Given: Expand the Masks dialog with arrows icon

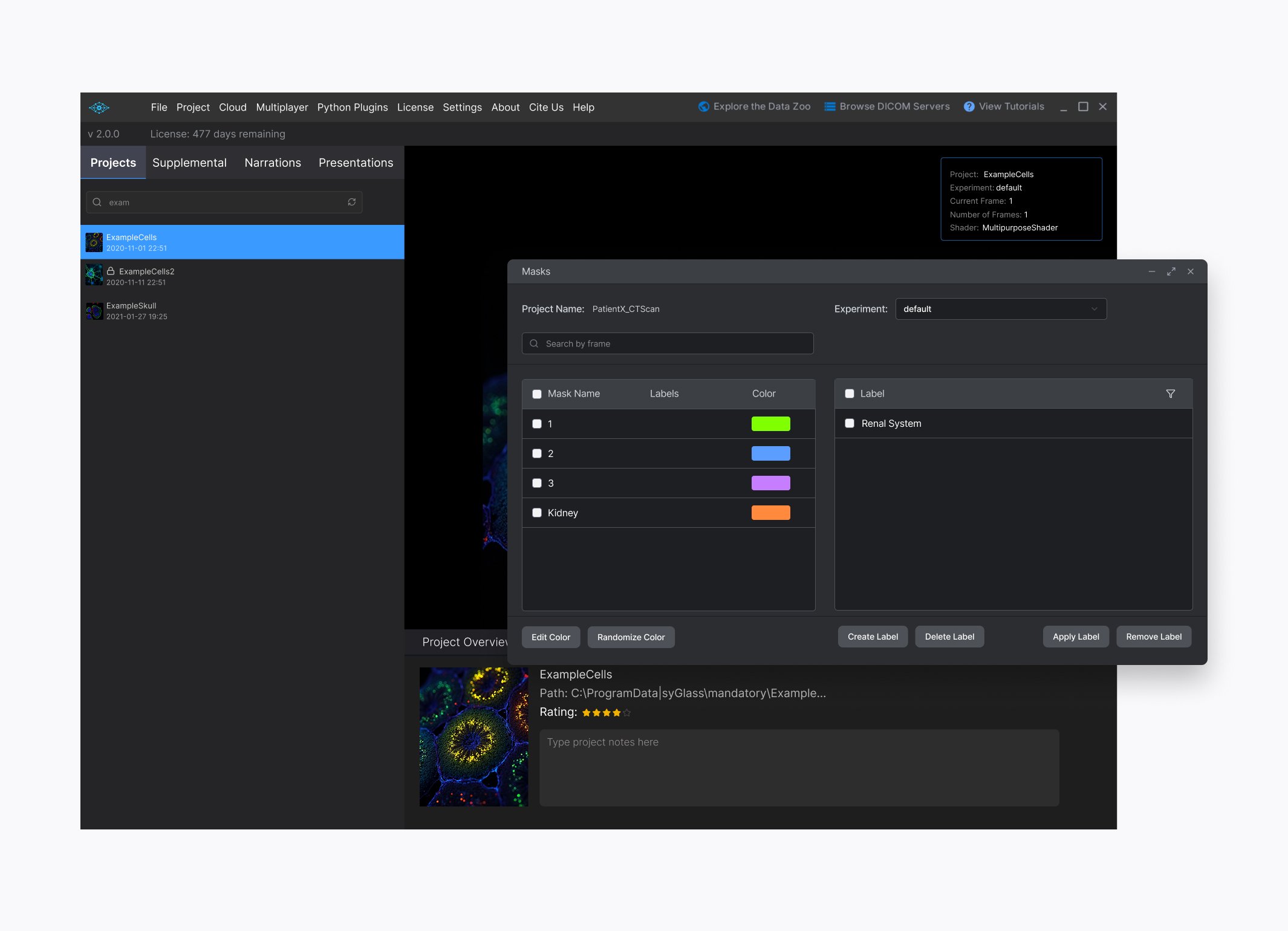Looking at the screenshot, I should (x=1171, y=271).
